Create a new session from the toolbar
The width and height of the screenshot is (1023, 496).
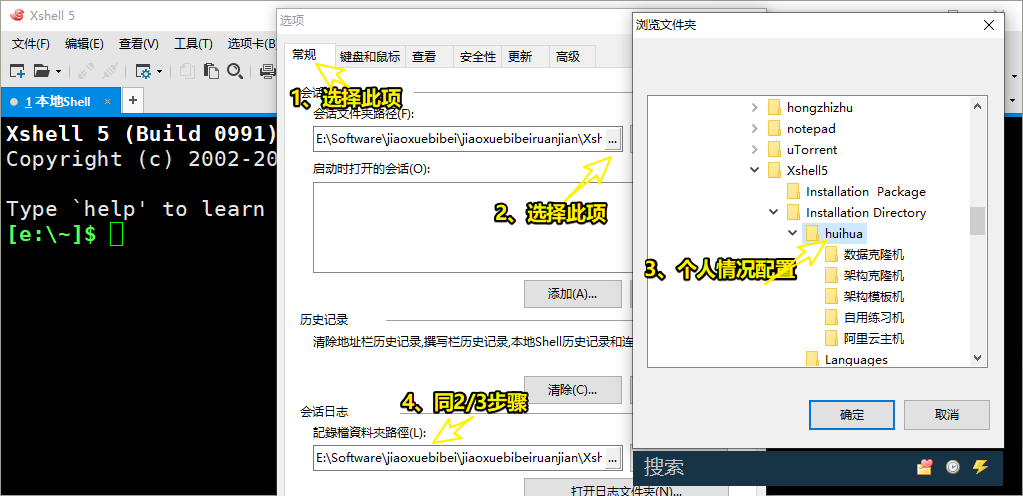pyautogui.click(x=17, y=70)
